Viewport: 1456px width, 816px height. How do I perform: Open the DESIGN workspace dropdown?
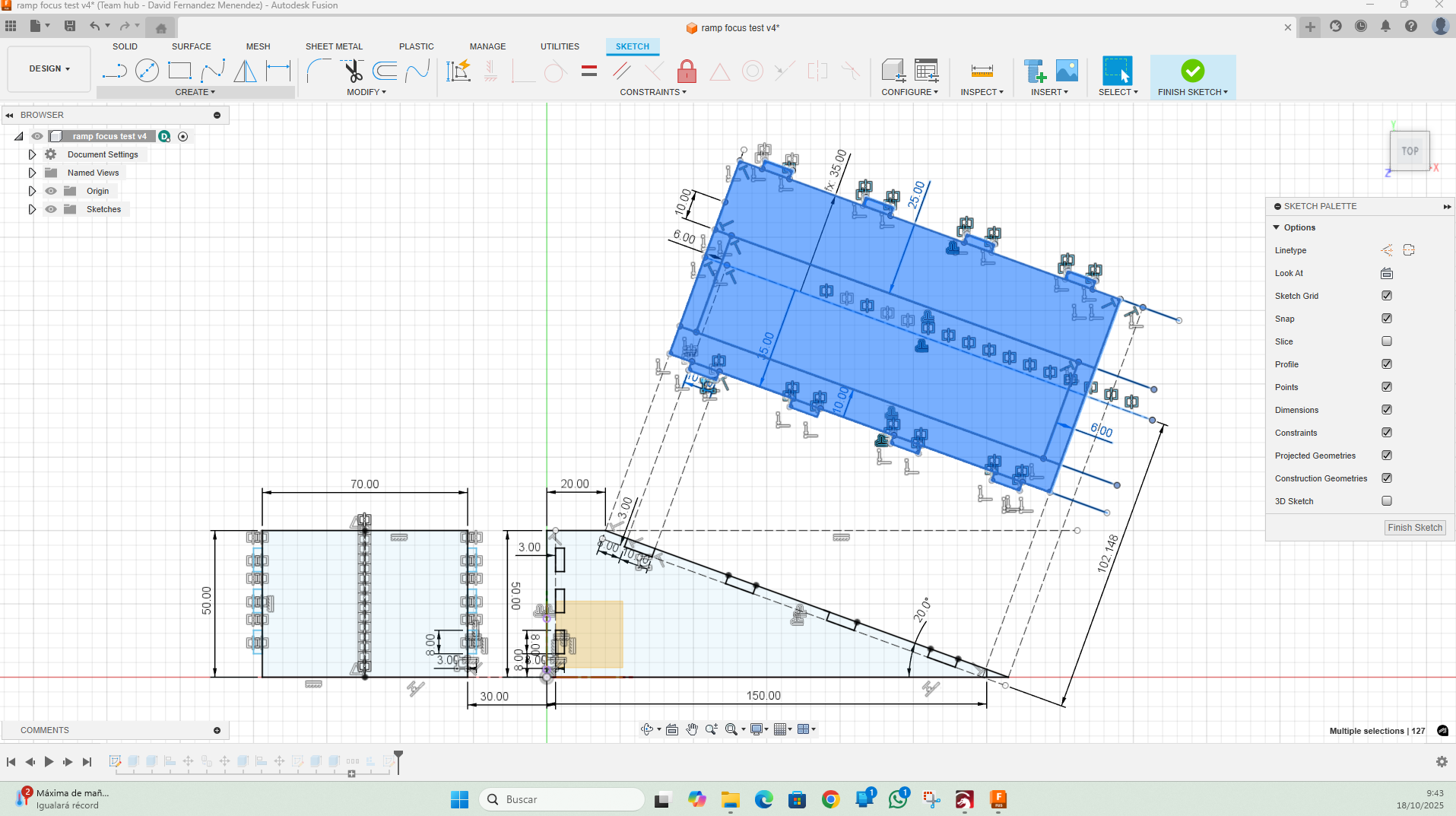click(49, 68)
